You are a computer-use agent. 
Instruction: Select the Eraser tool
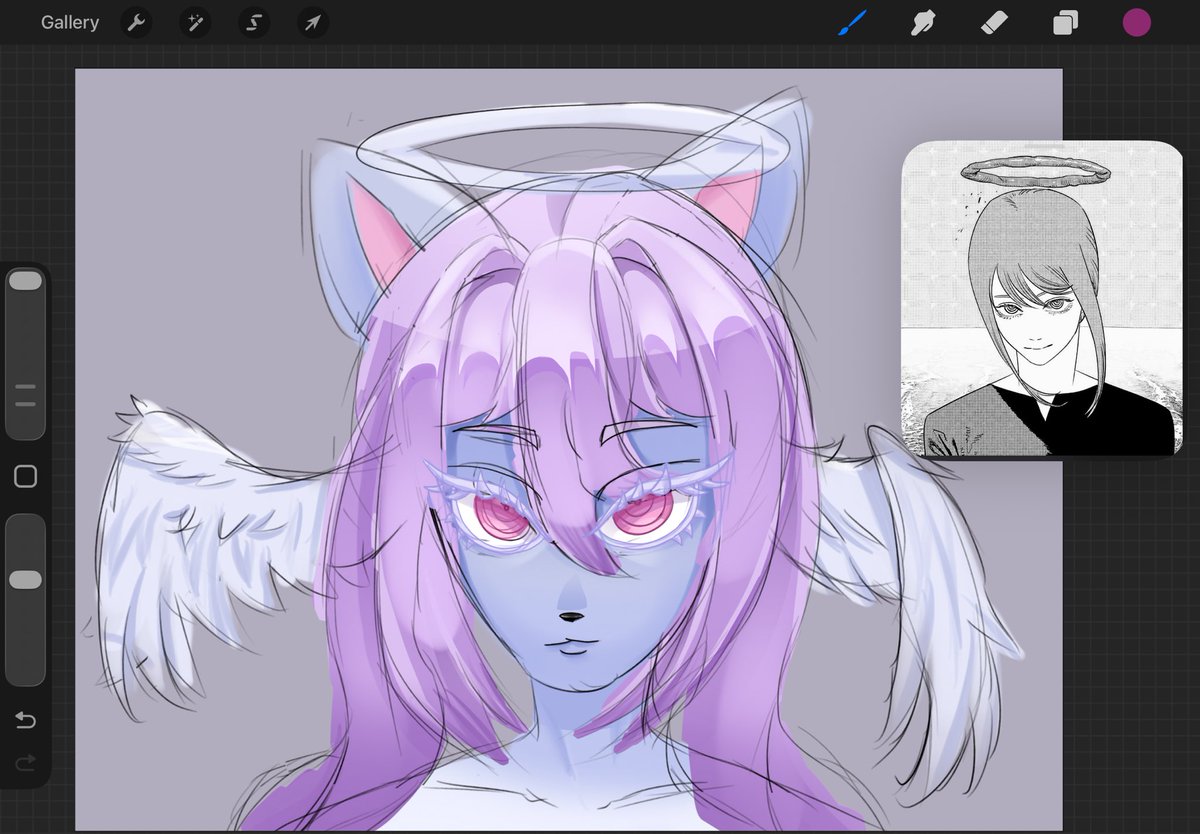tap(994, 22)
